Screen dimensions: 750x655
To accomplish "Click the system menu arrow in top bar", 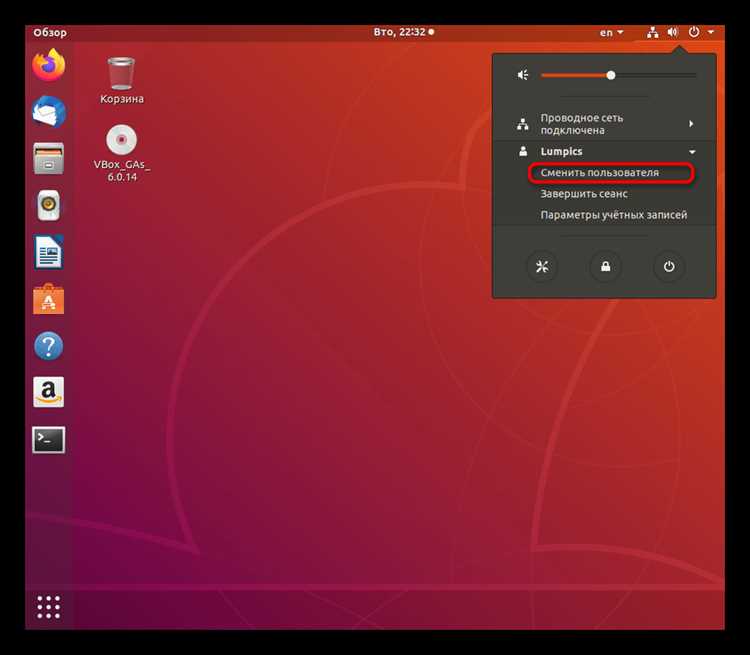I will tap(711, 32).
